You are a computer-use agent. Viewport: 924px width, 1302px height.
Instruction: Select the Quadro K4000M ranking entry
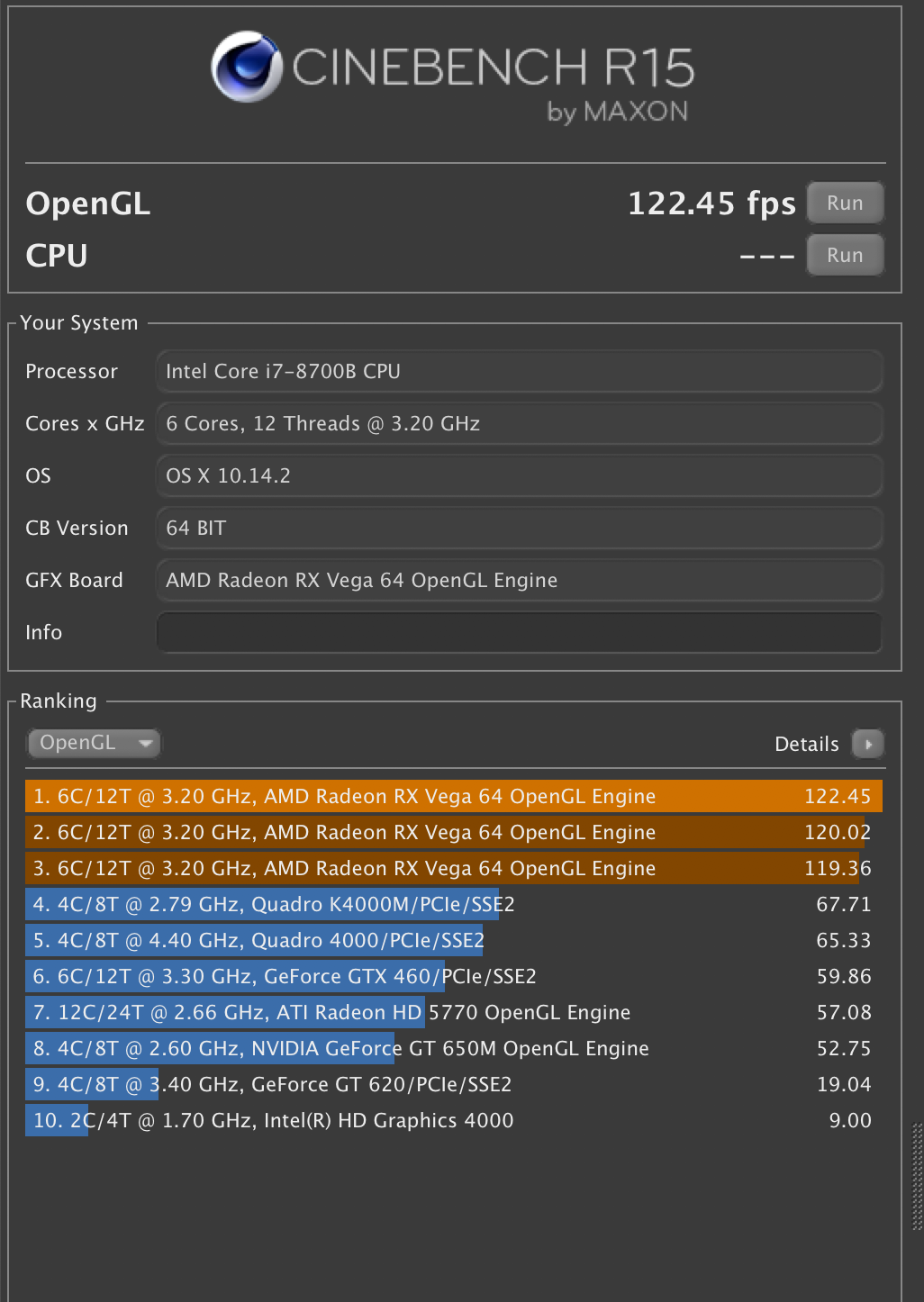coord(452,904)
